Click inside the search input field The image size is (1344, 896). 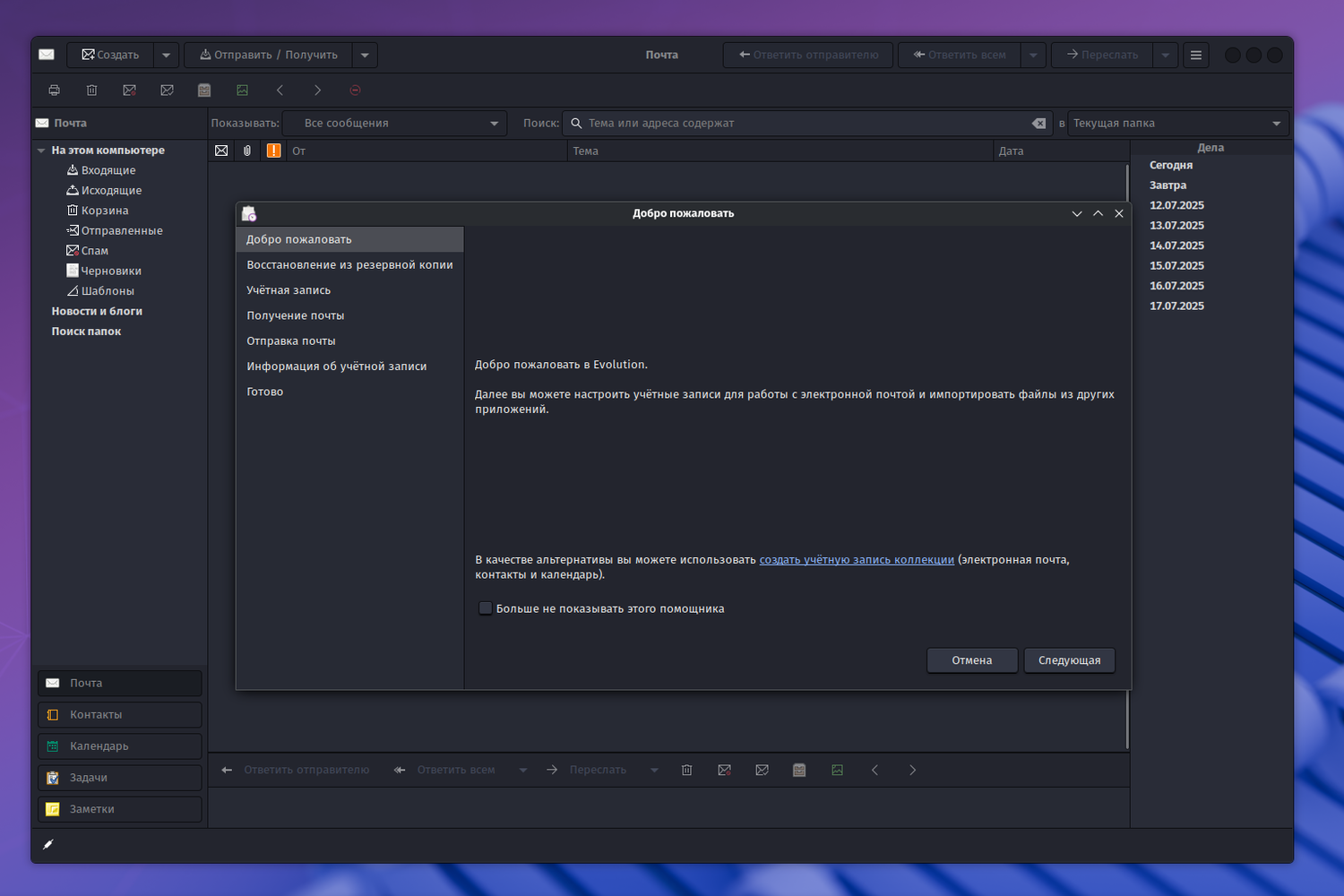click(x=806, y=124)
